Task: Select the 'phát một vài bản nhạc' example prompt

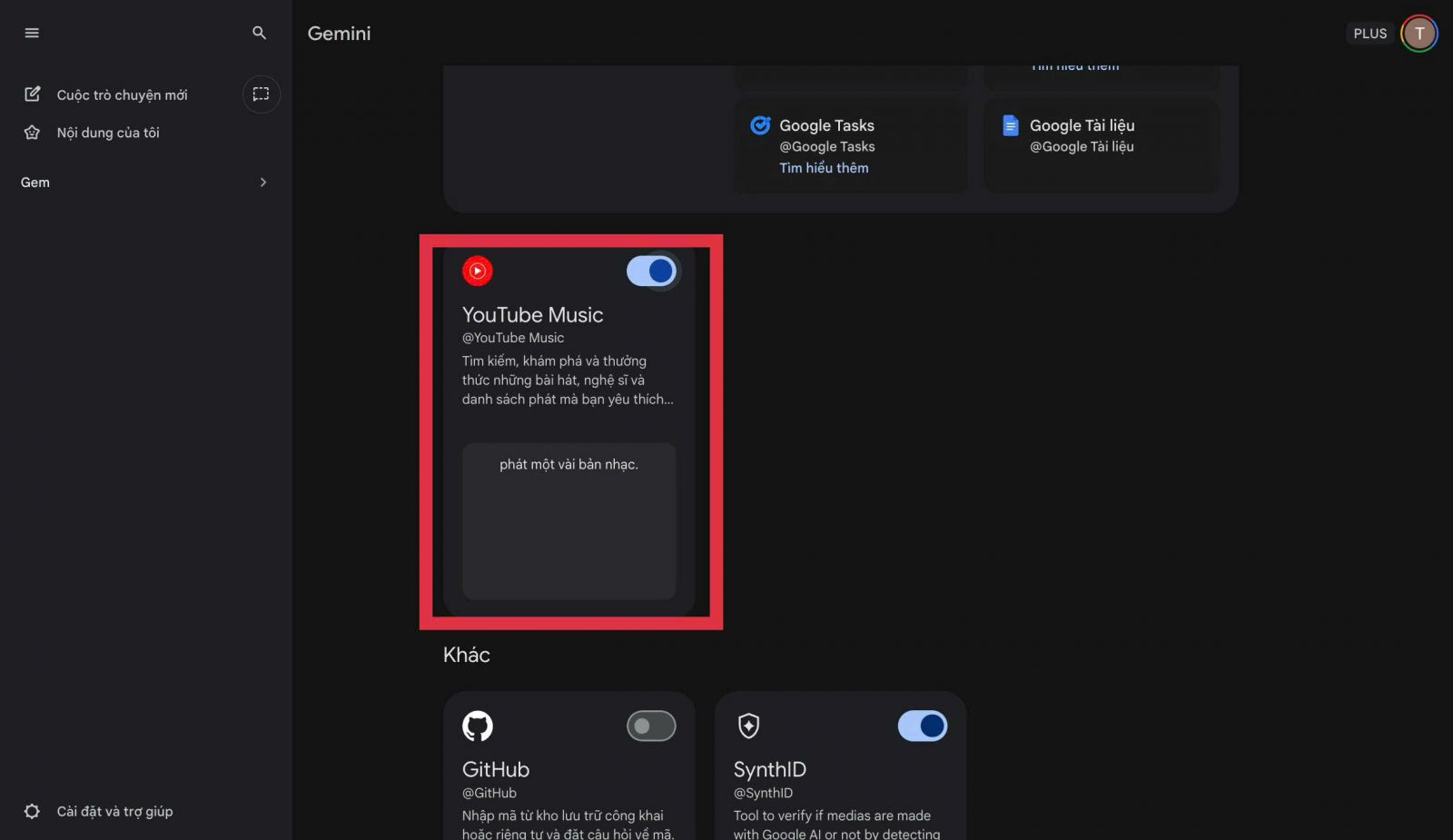Action: [568, 465]
